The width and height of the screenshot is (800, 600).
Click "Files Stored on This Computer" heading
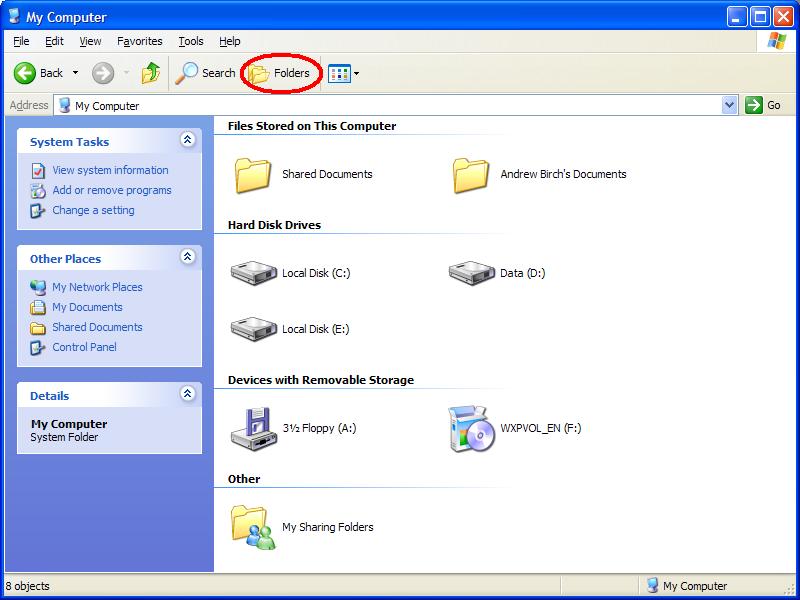(x=312, y=126)
